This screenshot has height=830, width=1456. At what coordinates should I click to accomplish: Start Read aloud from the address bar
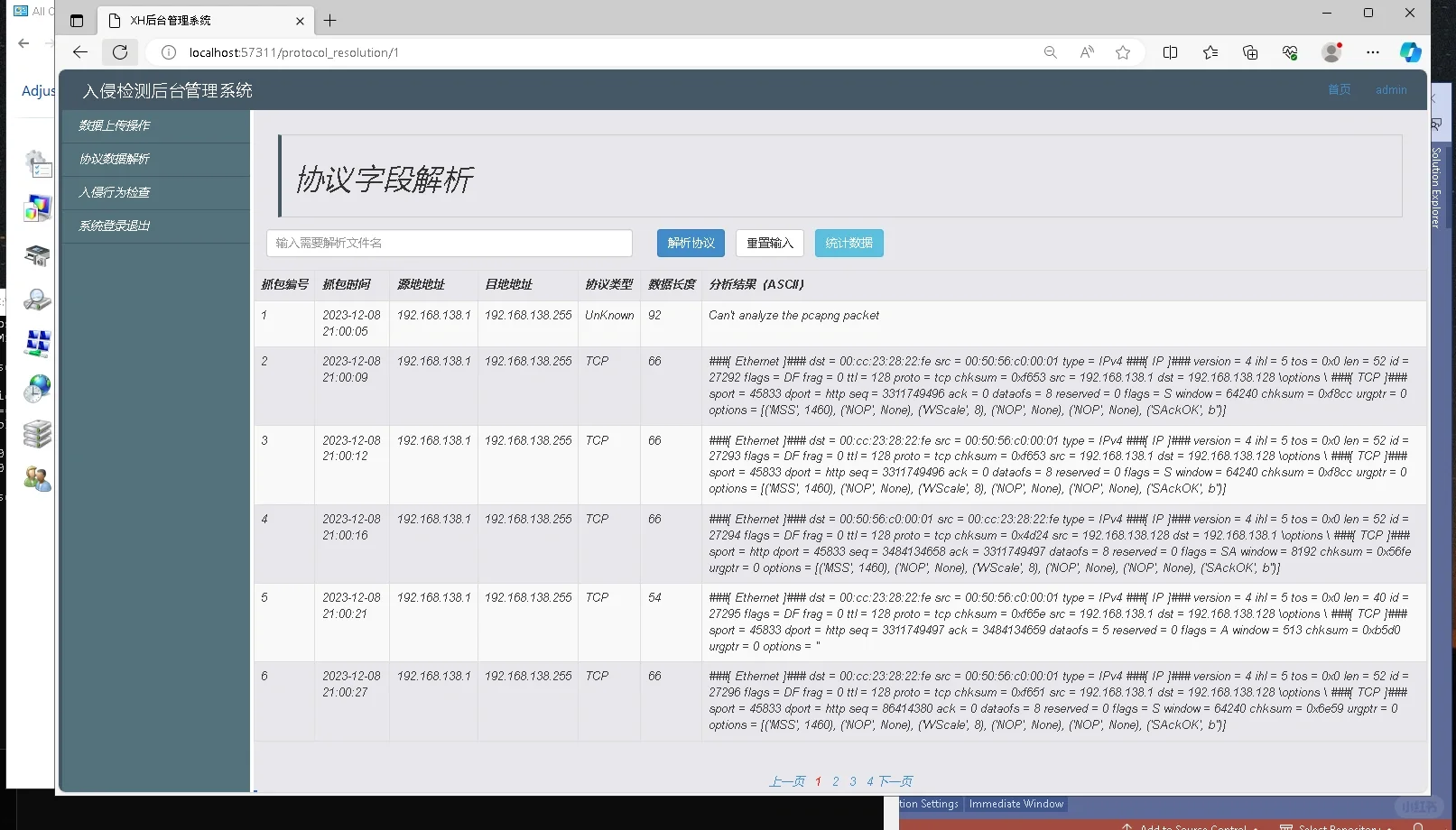tap(1086, 52)
